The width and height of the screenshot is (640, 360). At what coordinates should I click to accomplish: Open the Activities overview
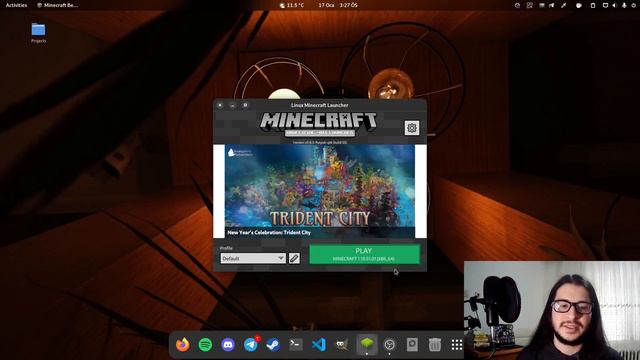(16, 5)
